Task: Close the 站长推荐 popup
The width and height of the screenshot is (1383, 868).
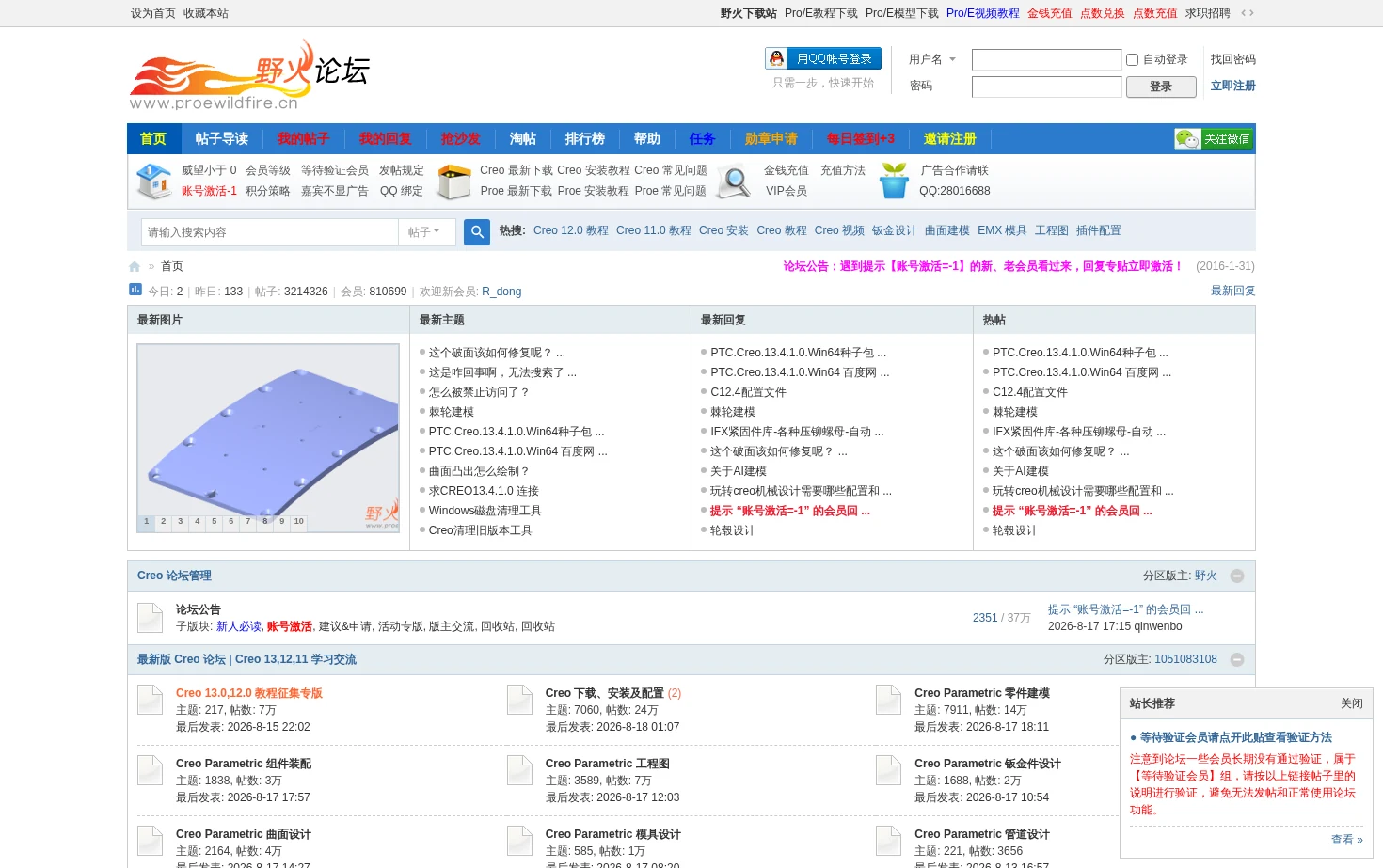Action: [1352, 703]
